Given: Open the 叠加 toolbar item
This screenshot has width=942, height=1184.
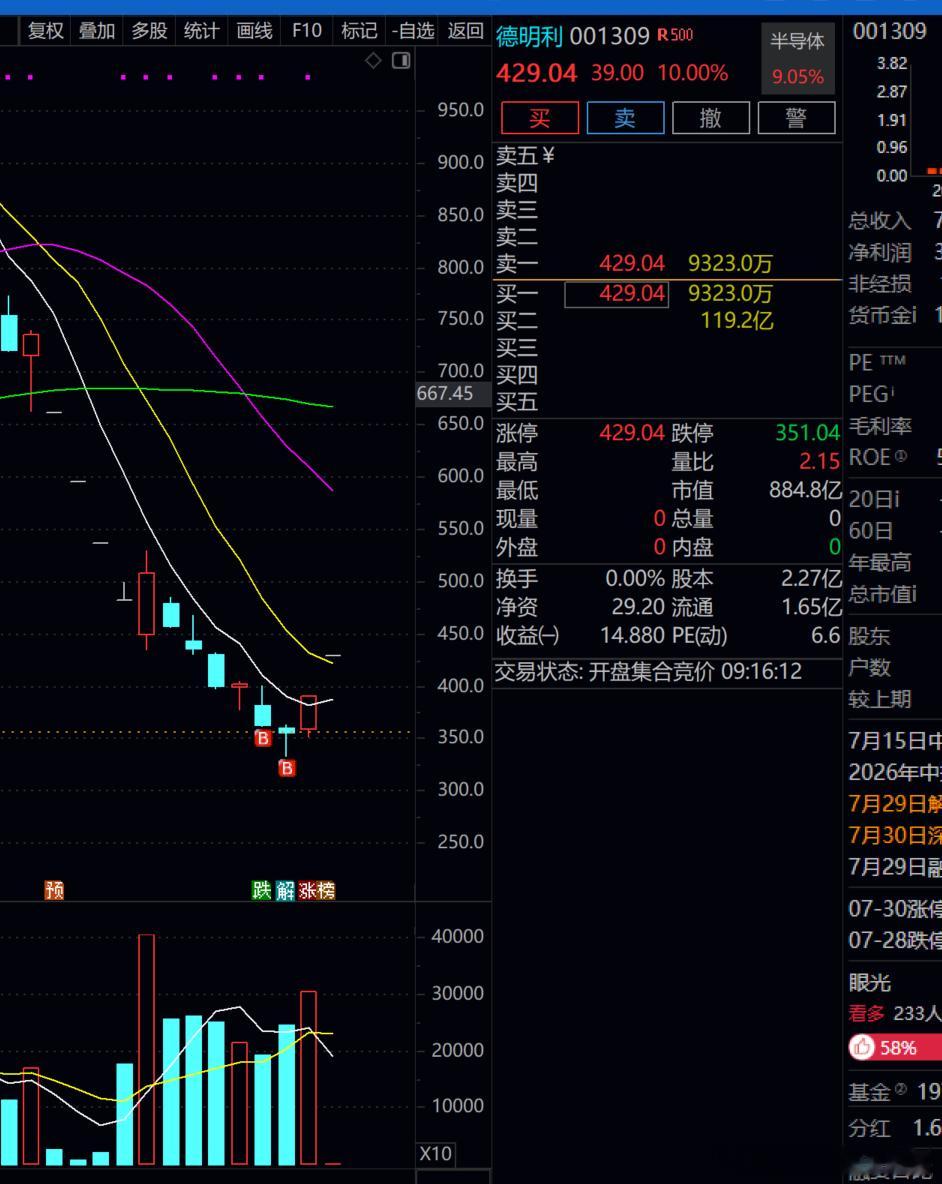Looking at the screenshot, I should (97, 31).
